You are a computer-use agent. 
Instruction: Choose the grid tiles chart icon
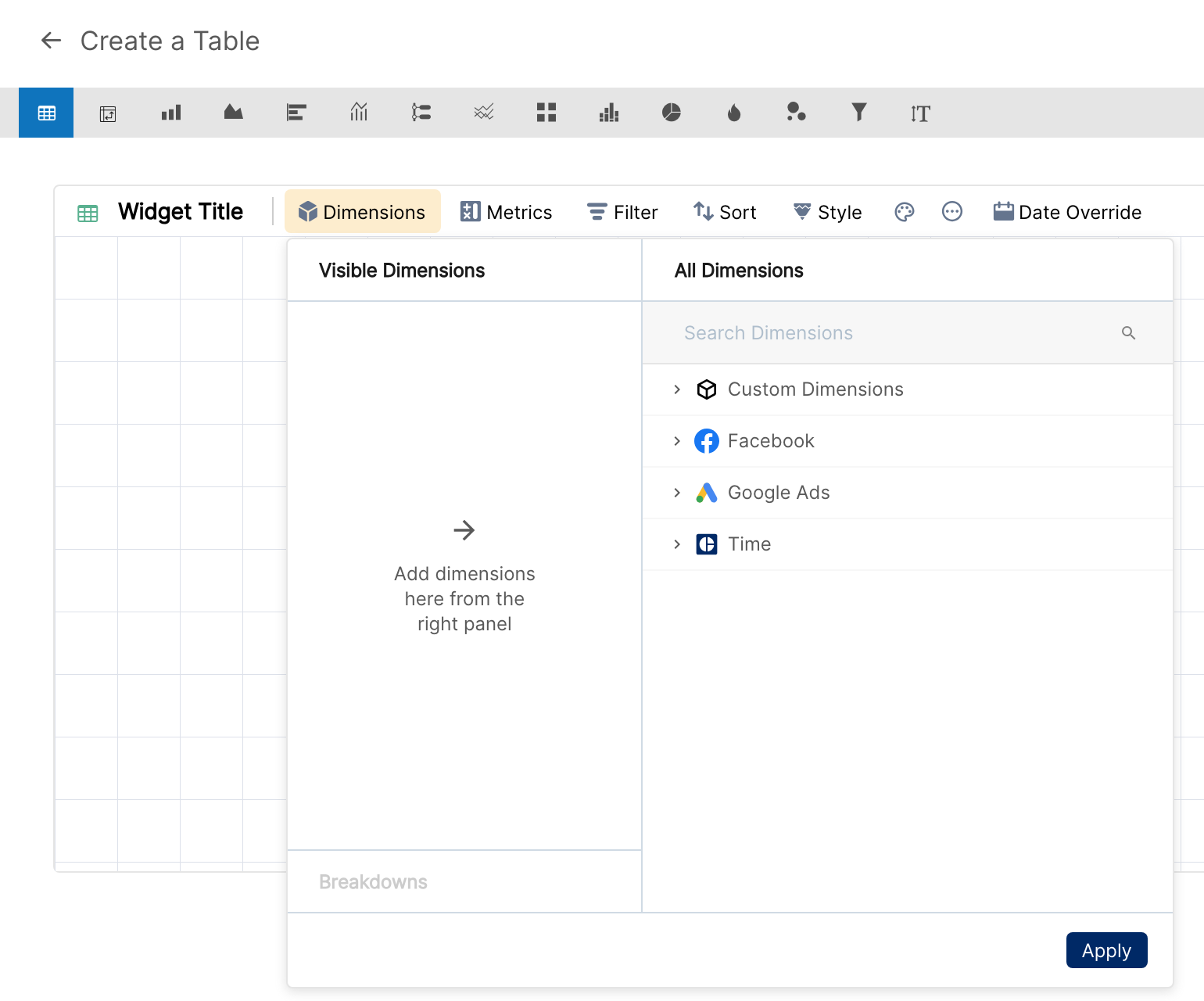546,113
